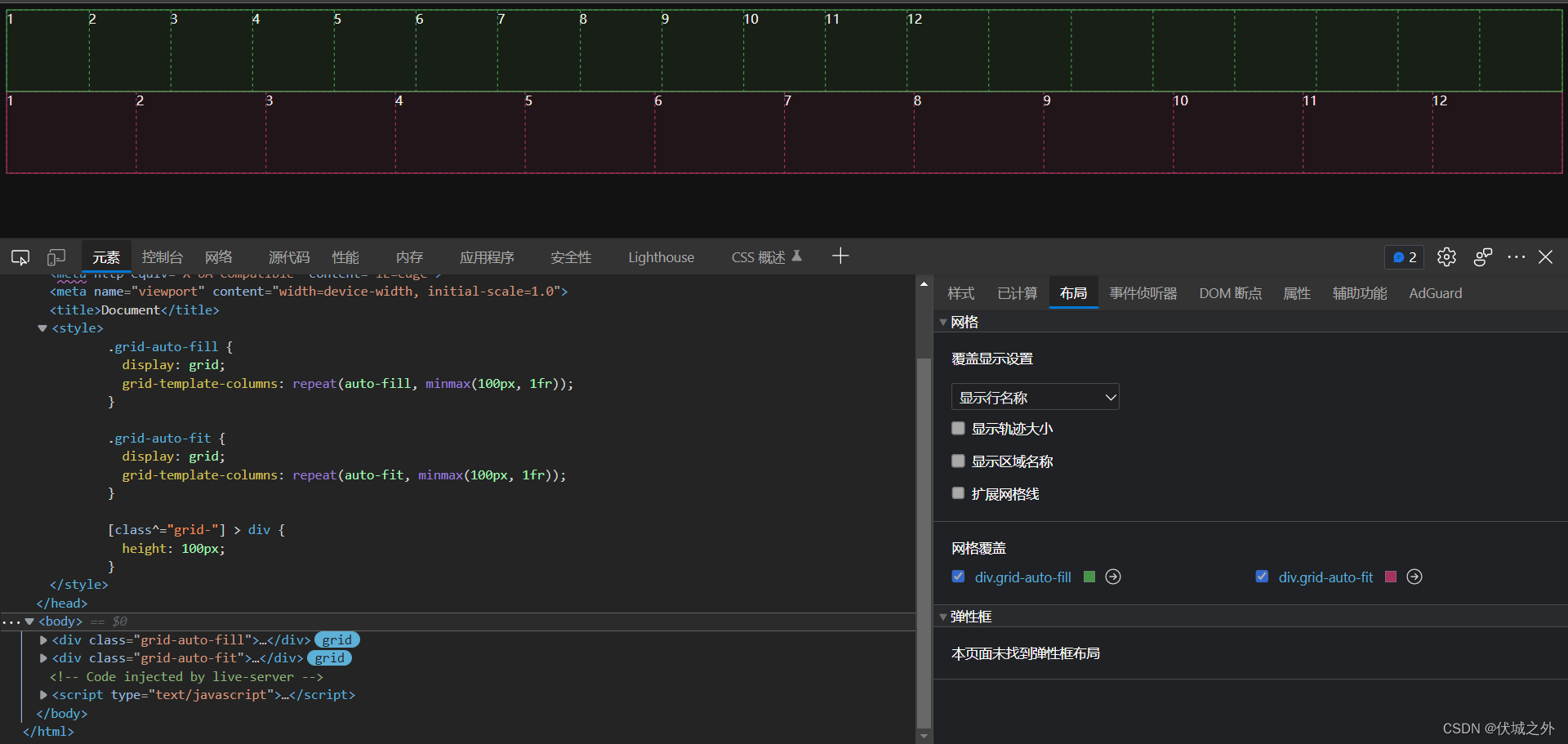
Task: Open the issues counter showing 2
Action: point(1404,257)
